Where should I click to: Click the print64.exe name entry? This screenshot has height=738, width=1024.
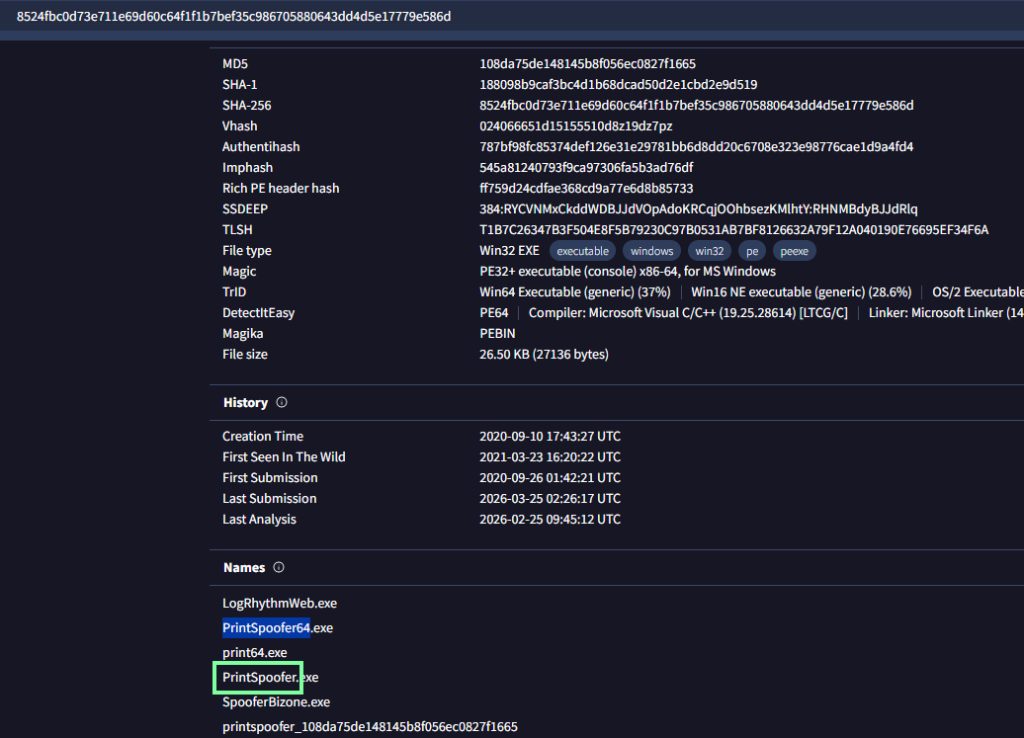tap(254, 653)
